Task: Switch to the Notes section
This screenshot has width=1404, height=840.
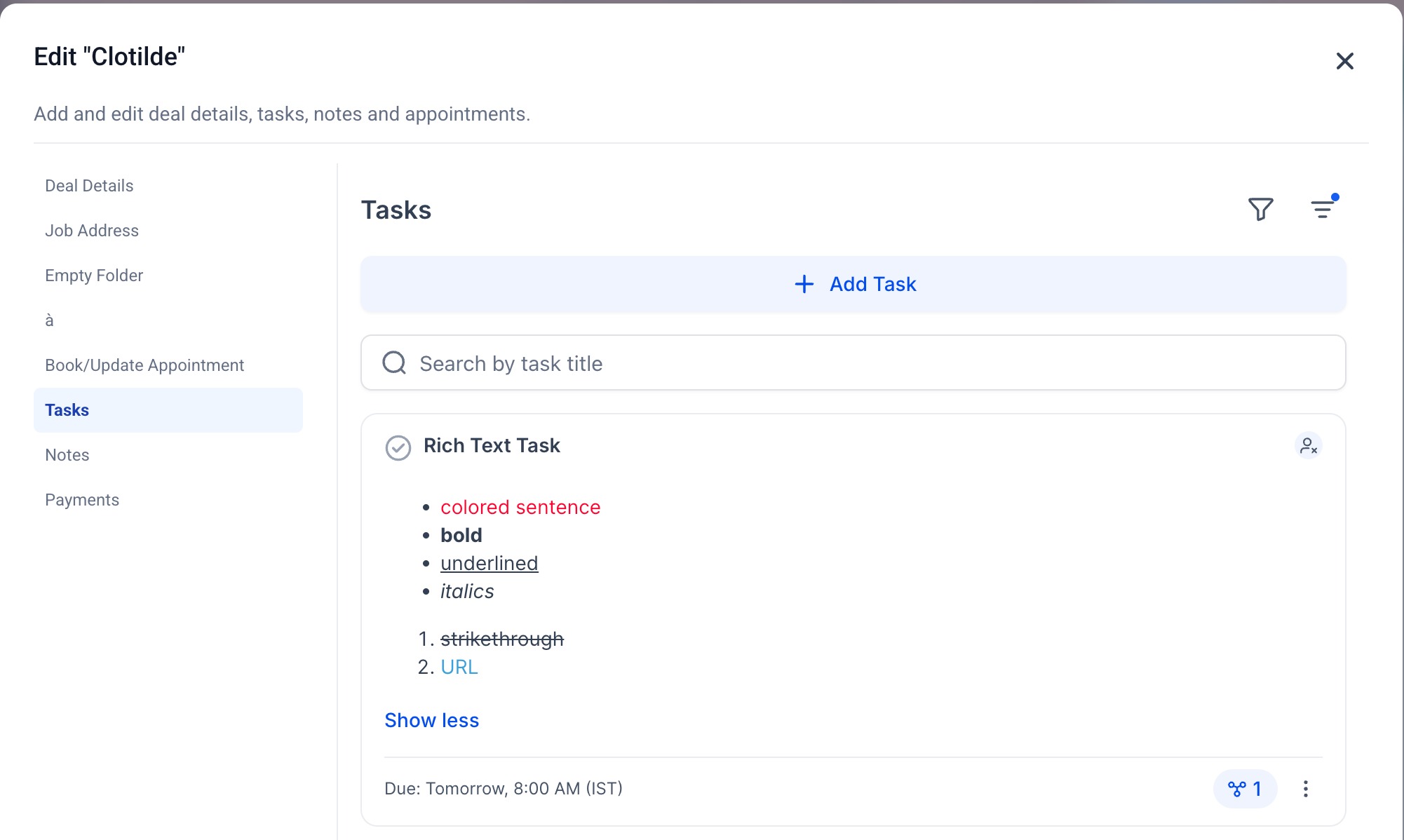Action: tap(67, 455)
